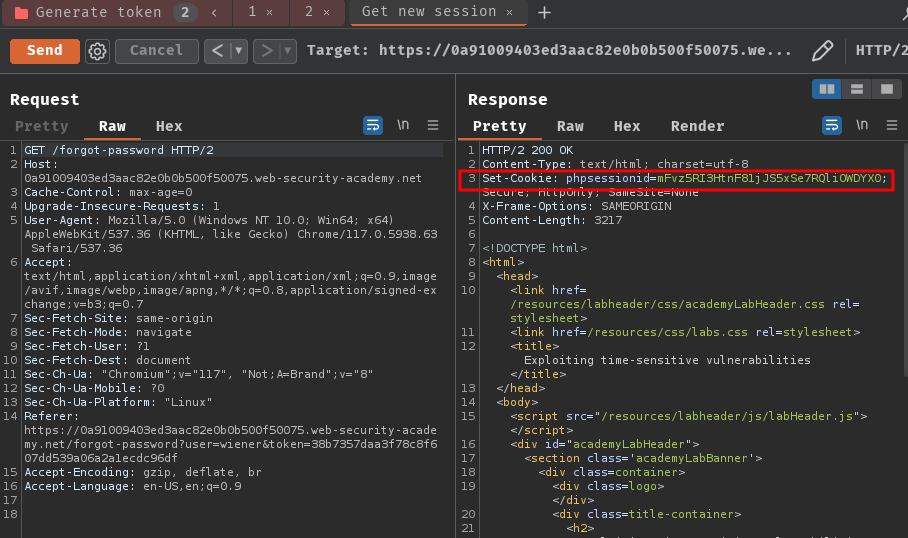This screenshot has height=538, width=908.
Task: Click the Content-Type text/html response header
Action: click(x=615, y=164)
